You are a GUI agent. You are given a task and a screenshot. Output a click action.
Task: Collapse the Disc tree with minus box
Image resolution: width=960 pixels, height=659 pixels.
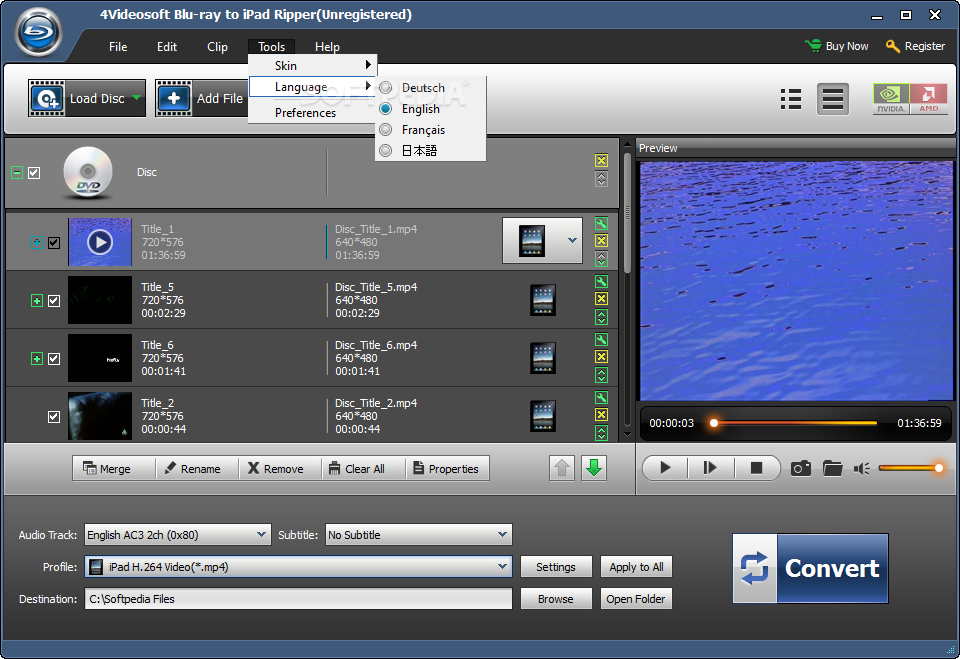click(x=17, y=173)
